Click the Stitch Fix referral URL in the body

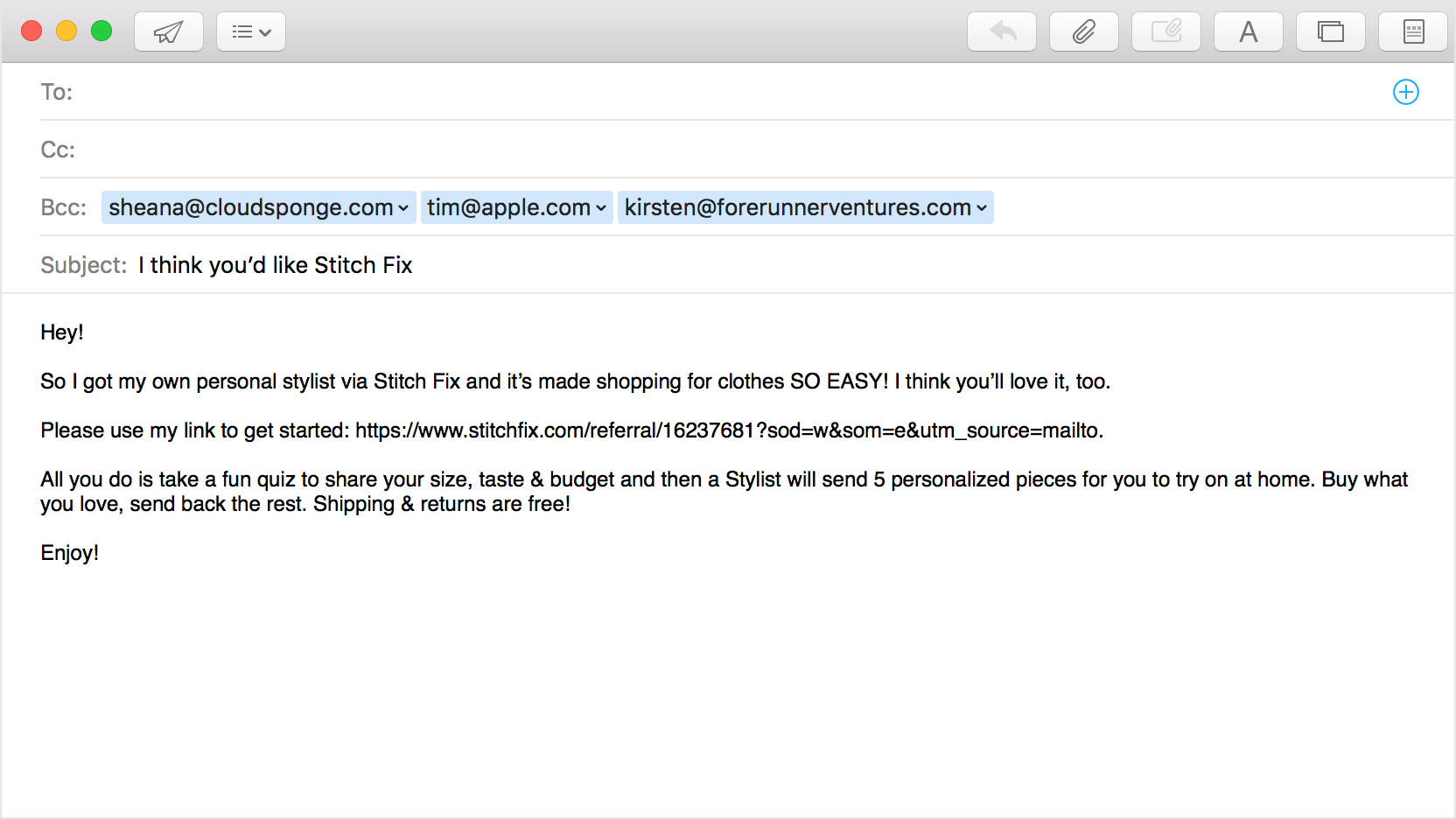[x=727, y=430]
